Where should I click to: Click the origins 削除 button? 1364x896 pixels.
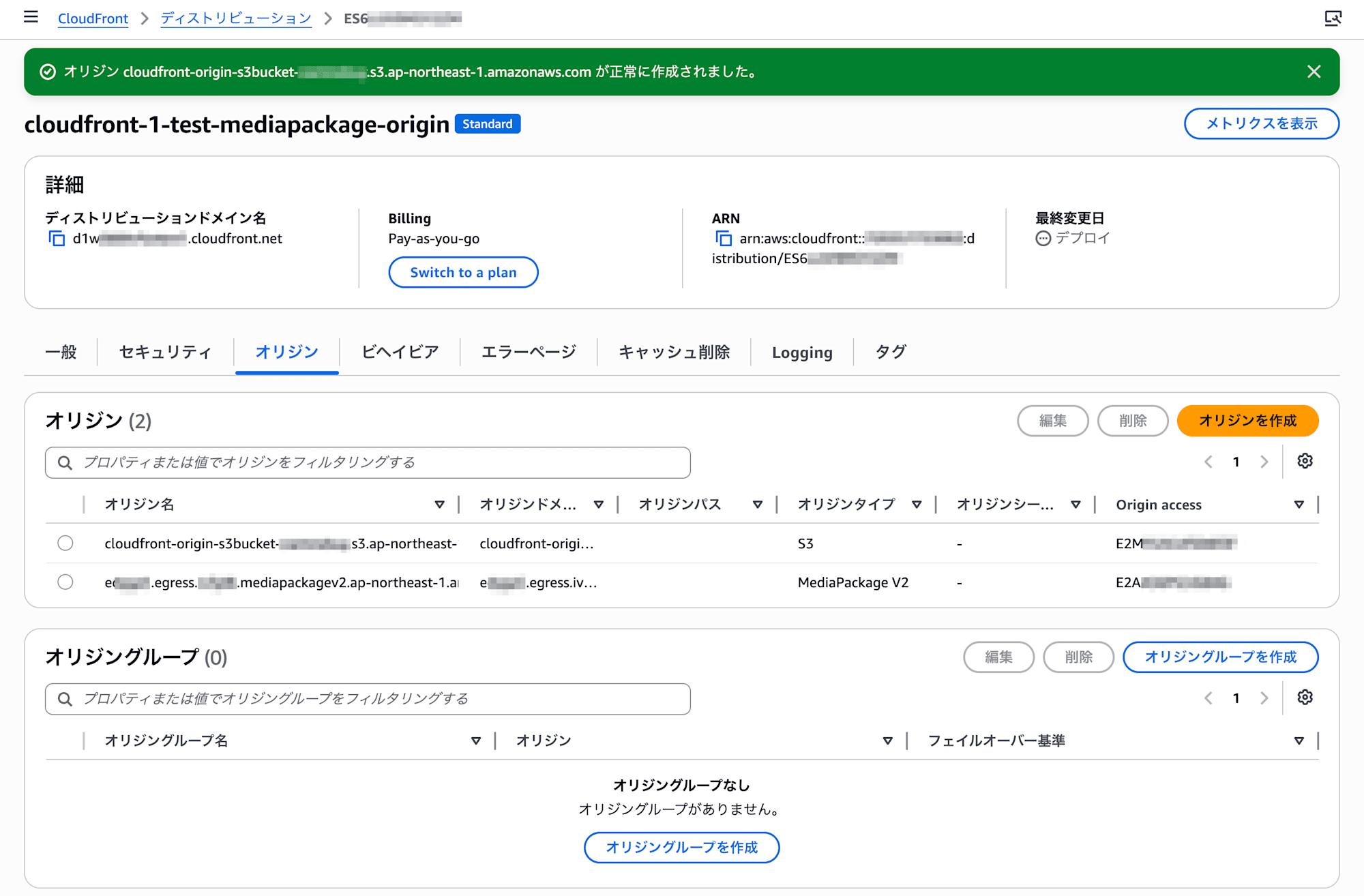point(1133,421)
